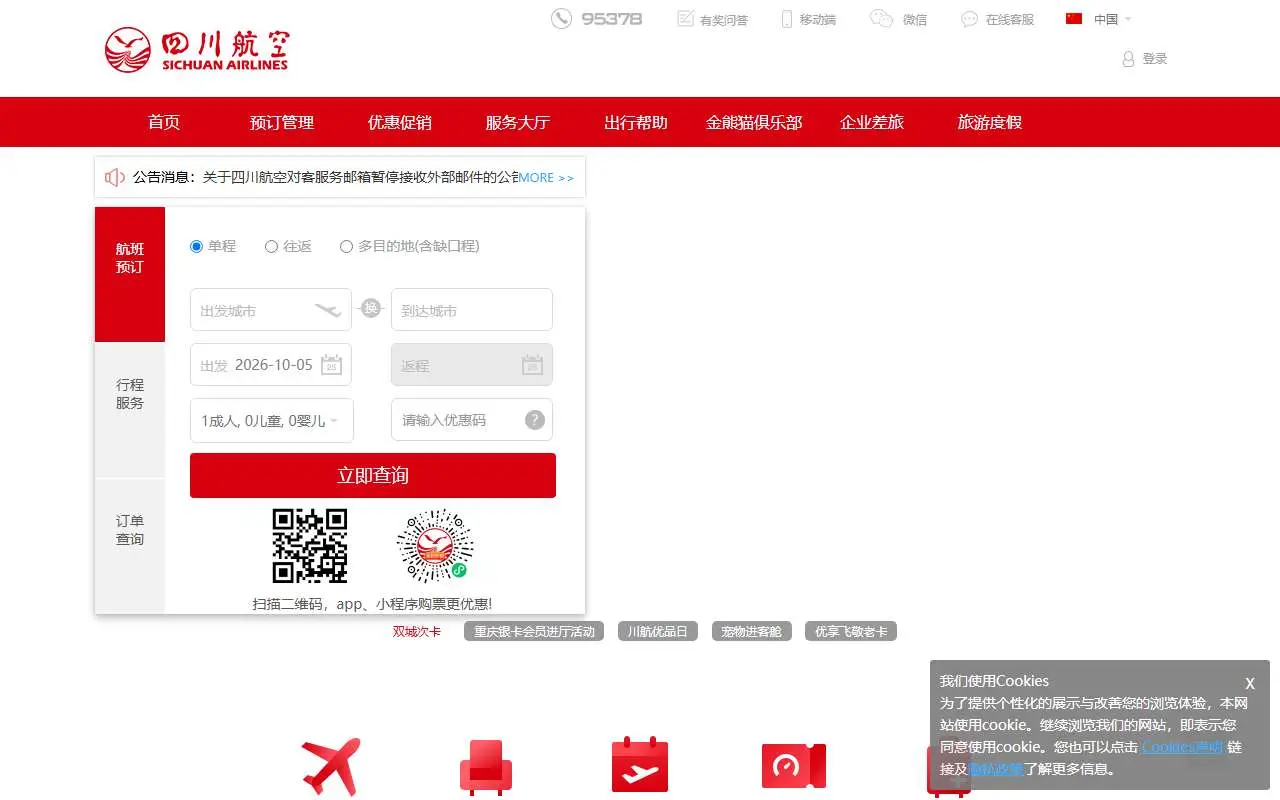
Task: Close the Cookies notice
Action: click(1250, 683)
